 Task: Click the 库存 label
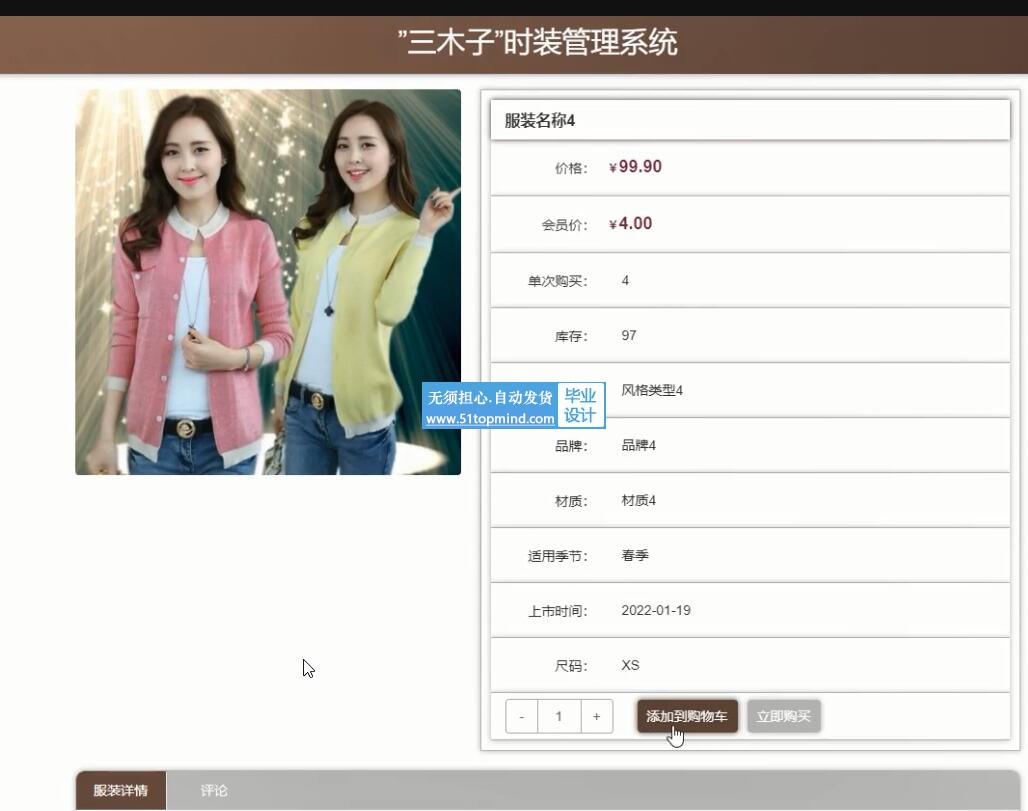point(571,336)
